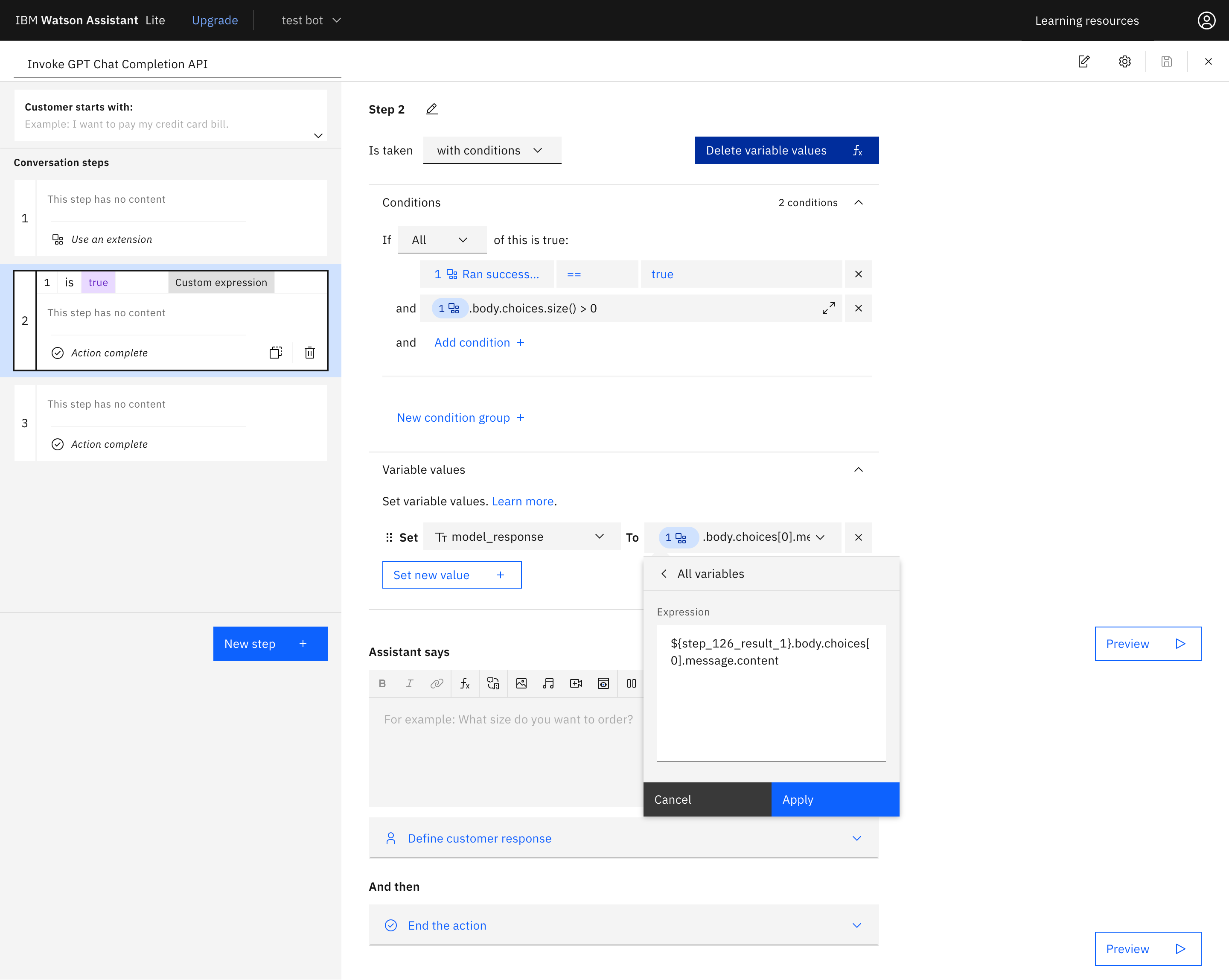
Task: Insert audio in the Assistant says toolbar
Action: pyautogui.click(x=548, y=683)
